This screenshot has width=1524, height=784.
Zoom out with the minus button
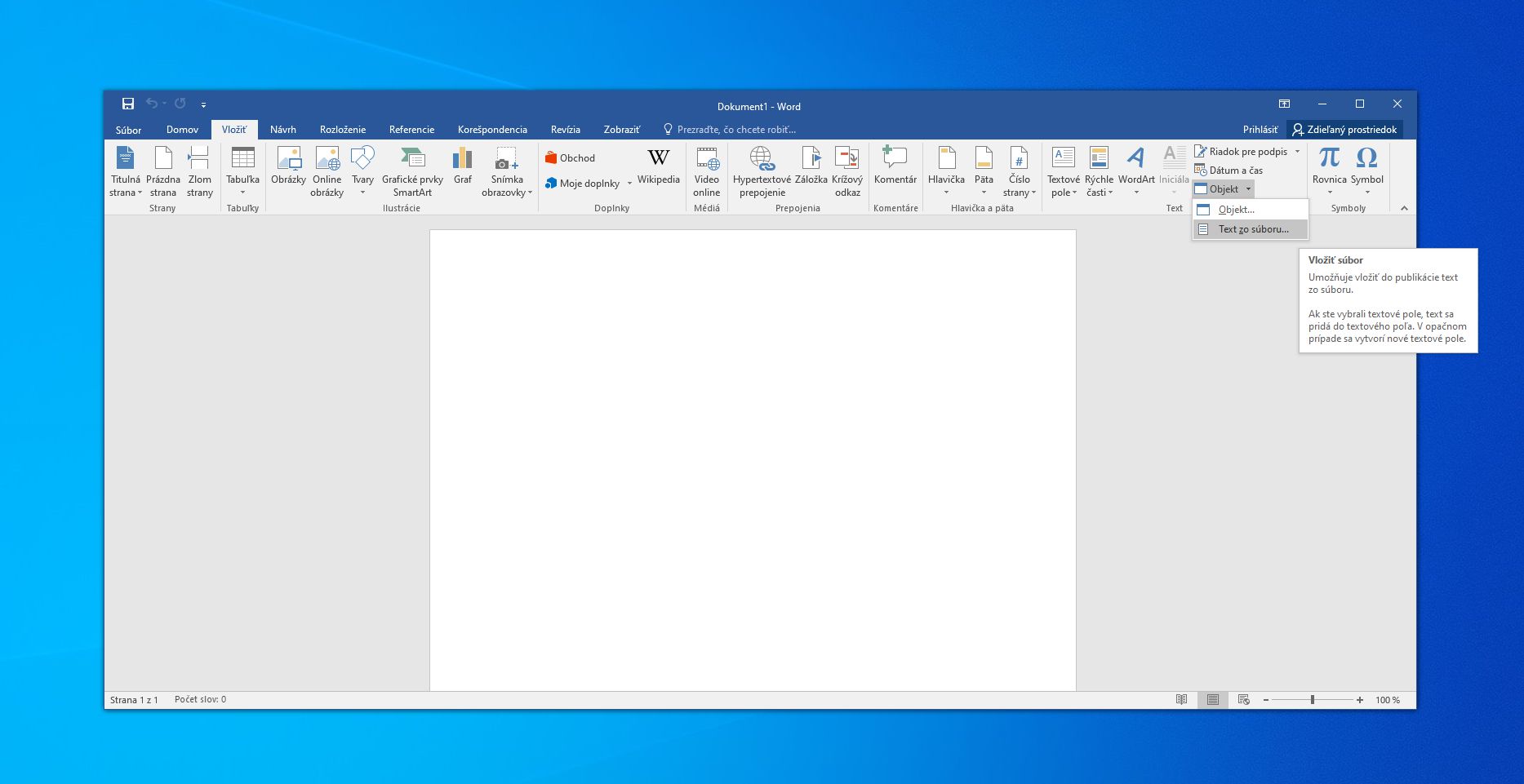[1266, 700]
